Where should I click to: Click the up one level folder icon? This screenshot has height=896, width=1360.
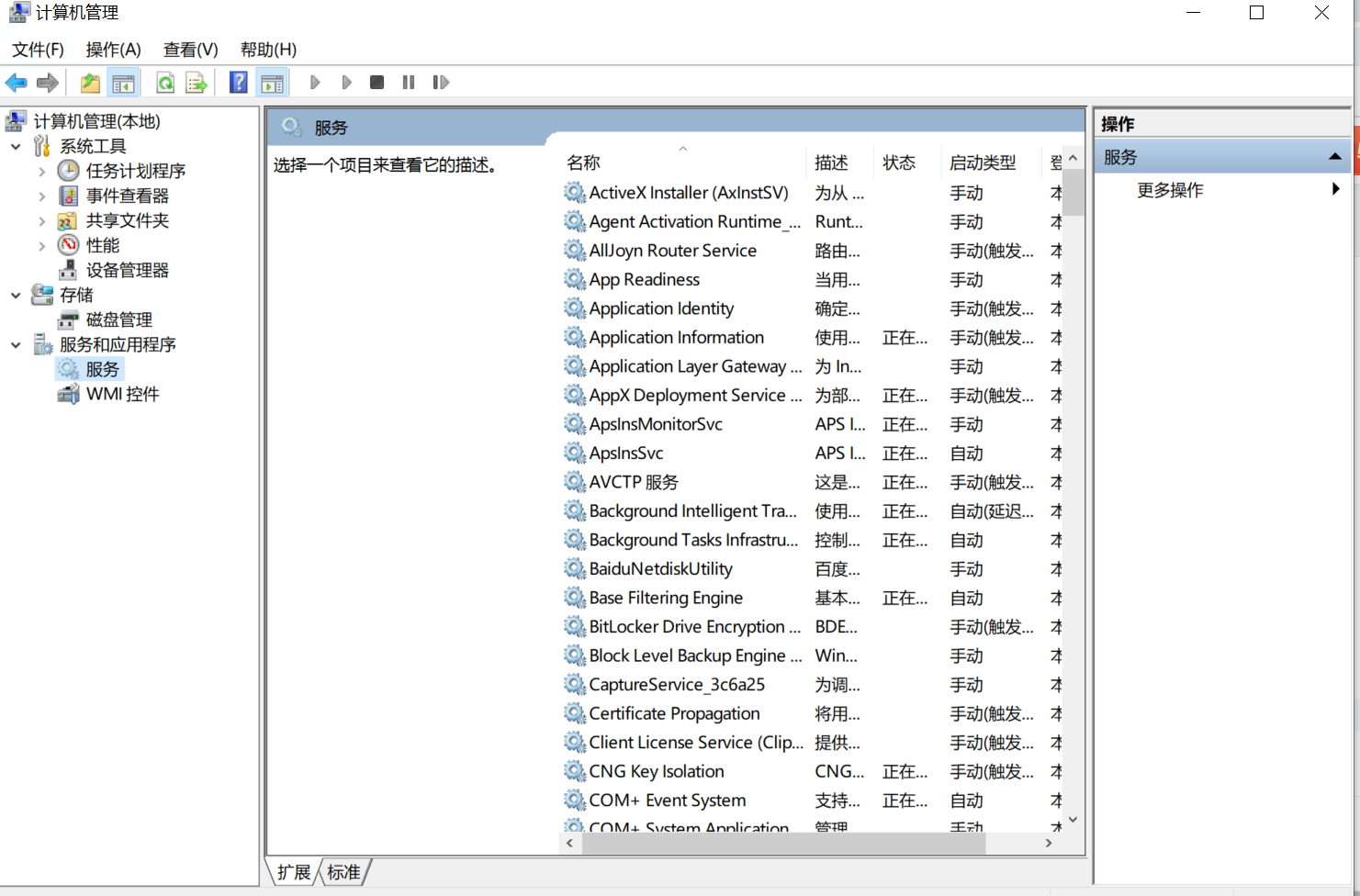(90, 83)
